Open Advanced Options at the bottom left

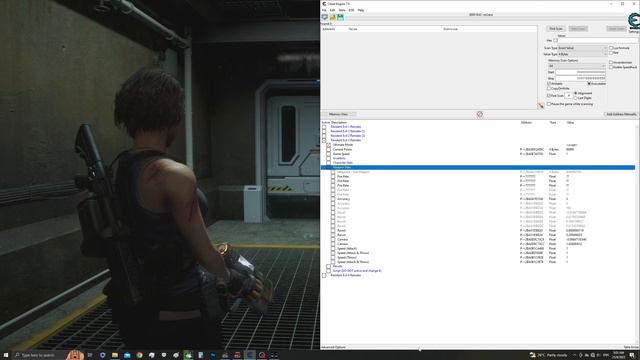coord(333,347)
